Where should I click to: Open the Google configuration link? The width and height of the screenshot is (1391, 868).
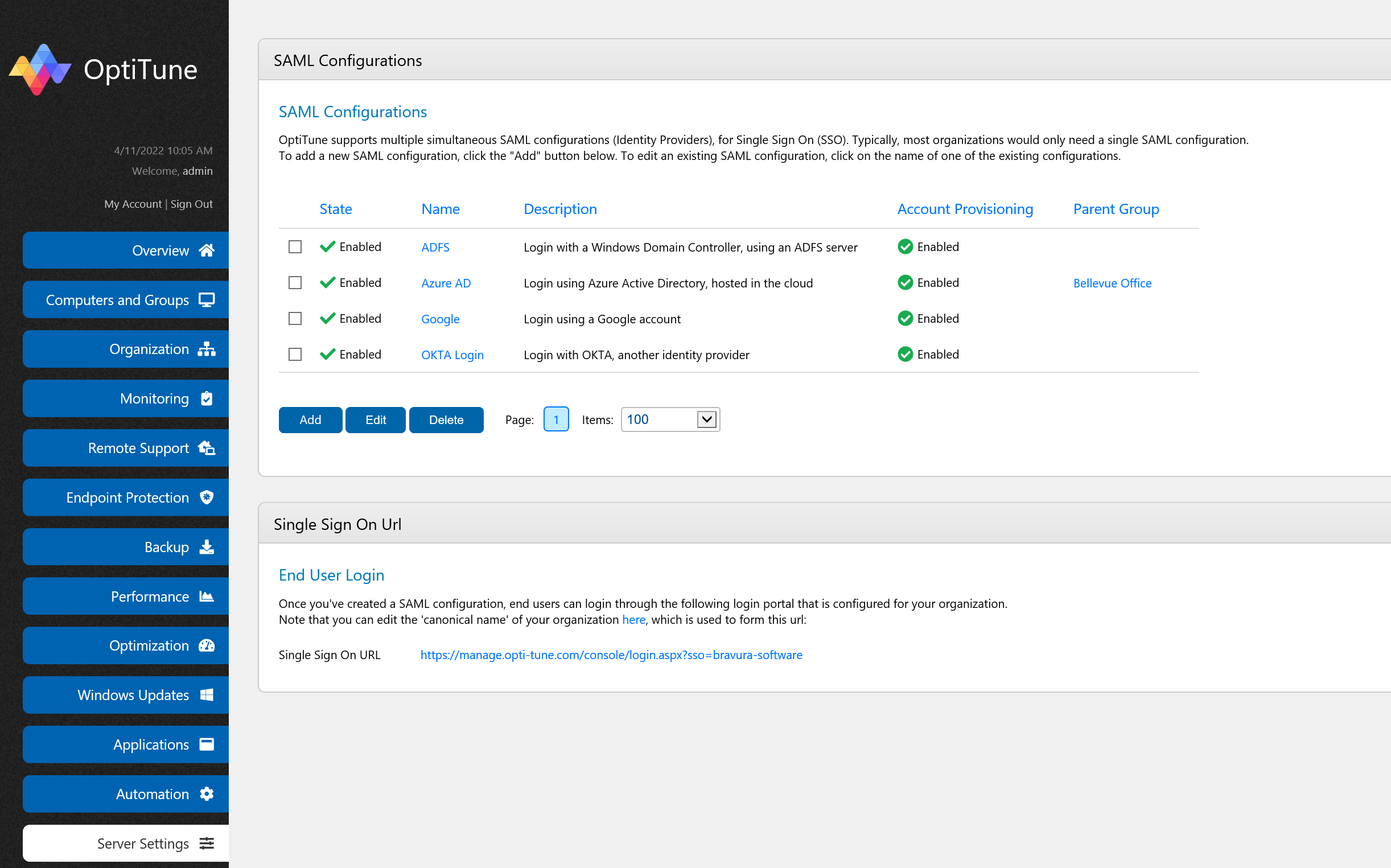441,319
